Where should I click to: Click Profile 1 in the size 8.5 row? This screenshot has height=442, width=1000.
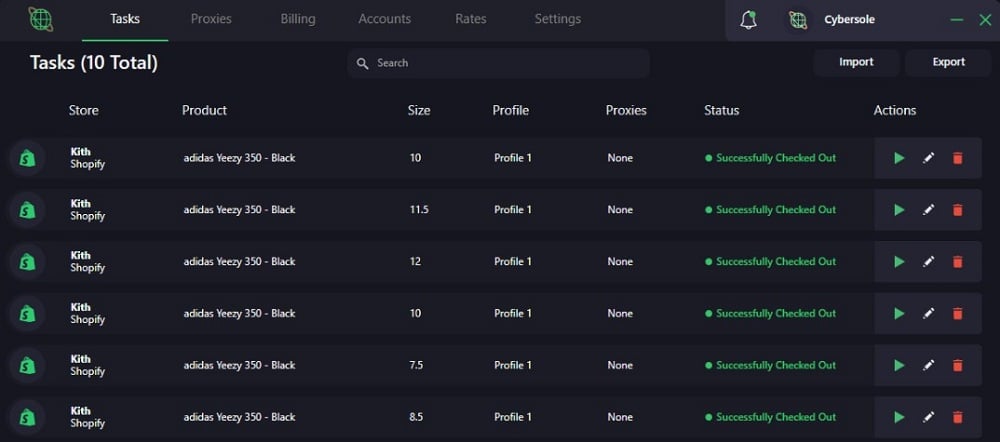[x=513, y=417]
